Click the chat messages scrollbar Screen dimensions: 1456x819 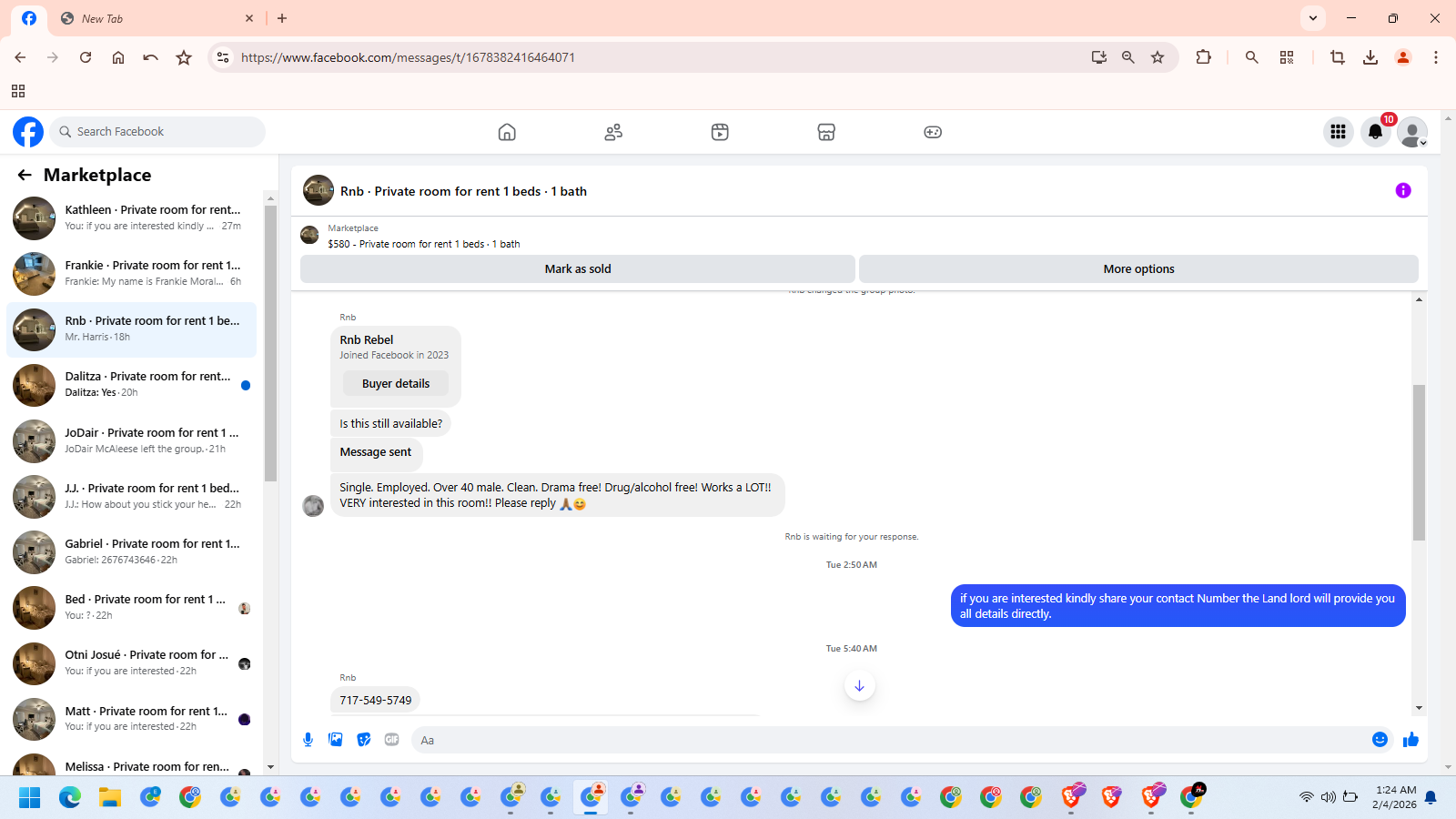coord(1419,462)
